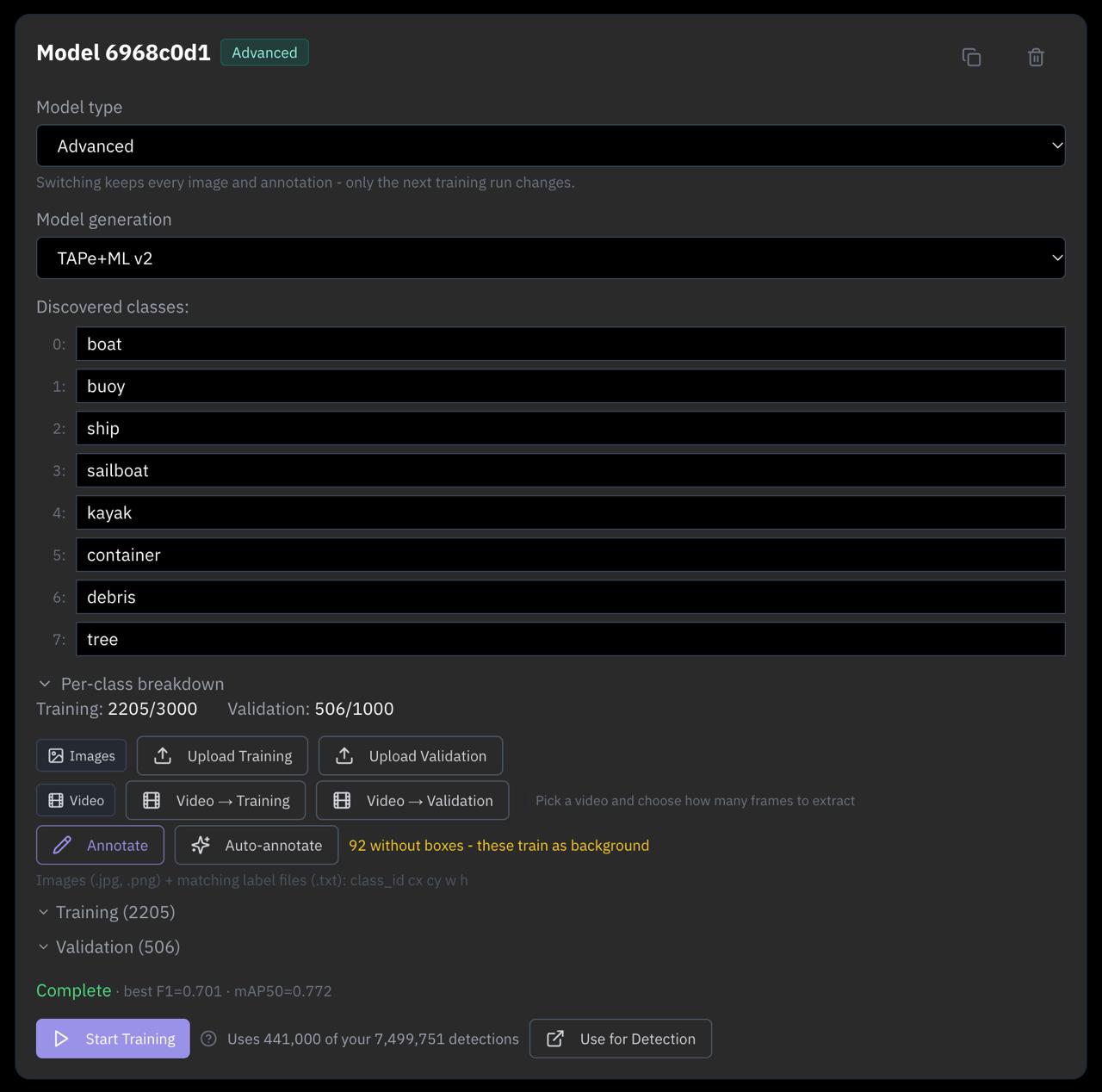
Task: Click the 92 without boxes warning text
Action: click(x=498, y=845)
